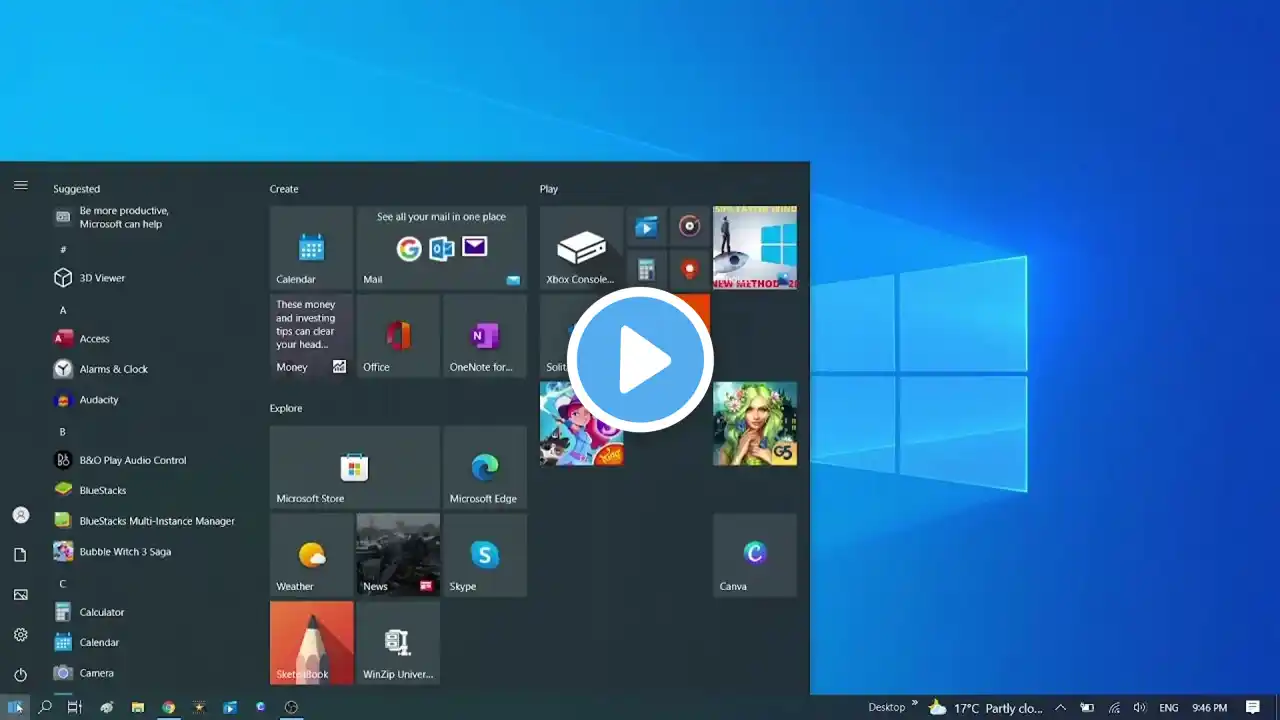Open the WinZip Universal tile

tap(398, 643)
